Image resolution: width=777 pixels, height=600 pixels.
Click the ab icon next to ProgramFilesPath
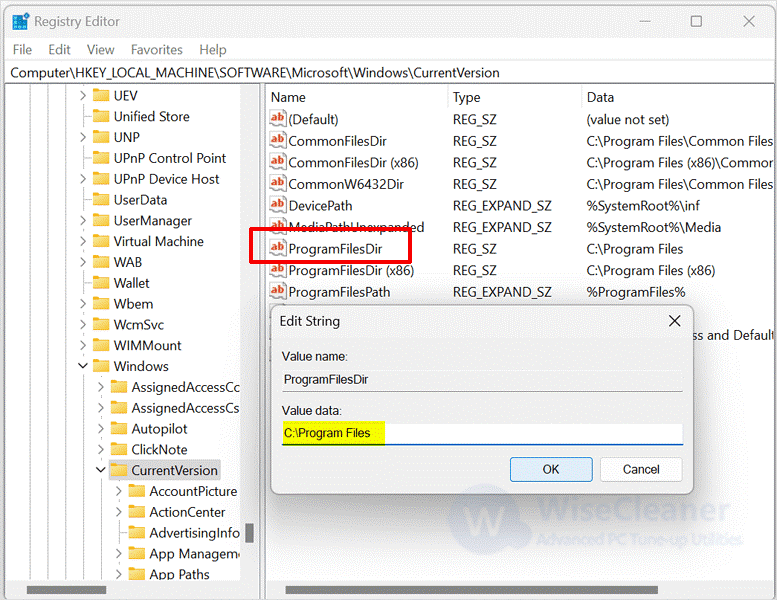point(278,290)
